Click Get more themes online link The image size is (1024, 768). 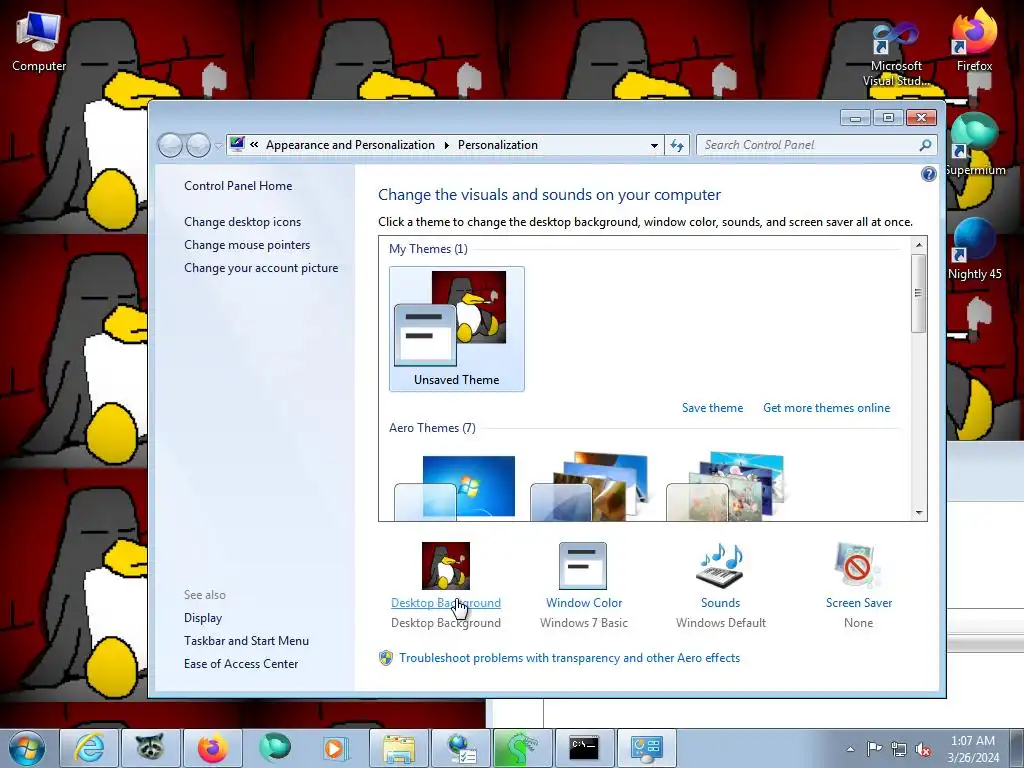coord(826,408)
